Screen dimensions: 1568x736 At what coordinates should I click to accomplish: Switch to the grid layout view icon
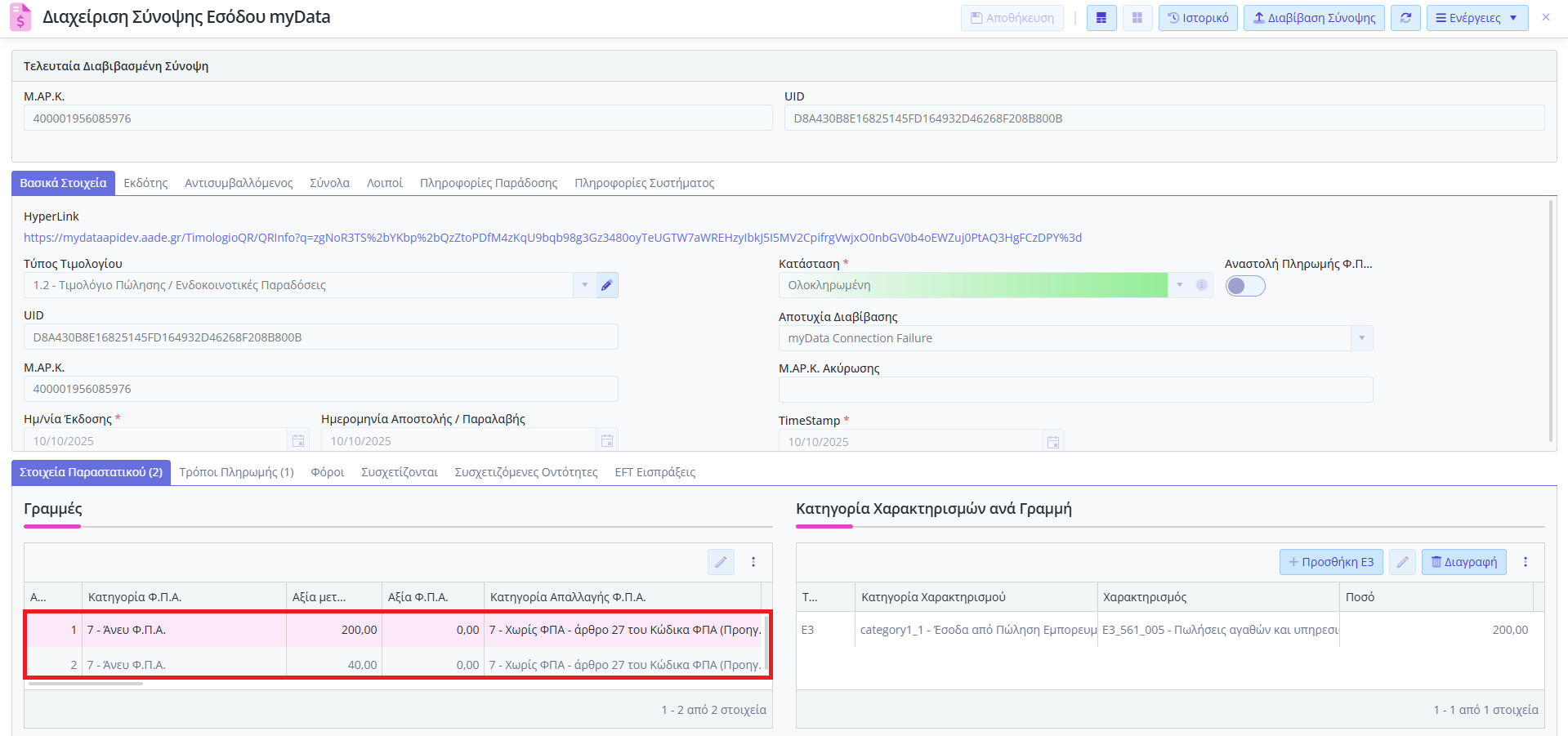click(1137, 18)
